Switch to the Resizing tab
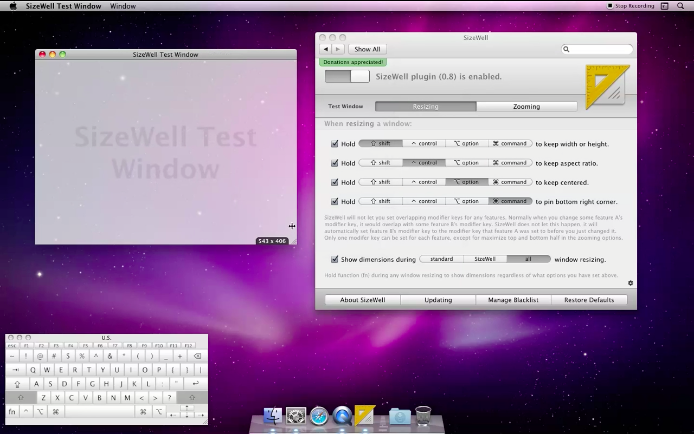This screenshot has width=694, height=434. (426, 107)
